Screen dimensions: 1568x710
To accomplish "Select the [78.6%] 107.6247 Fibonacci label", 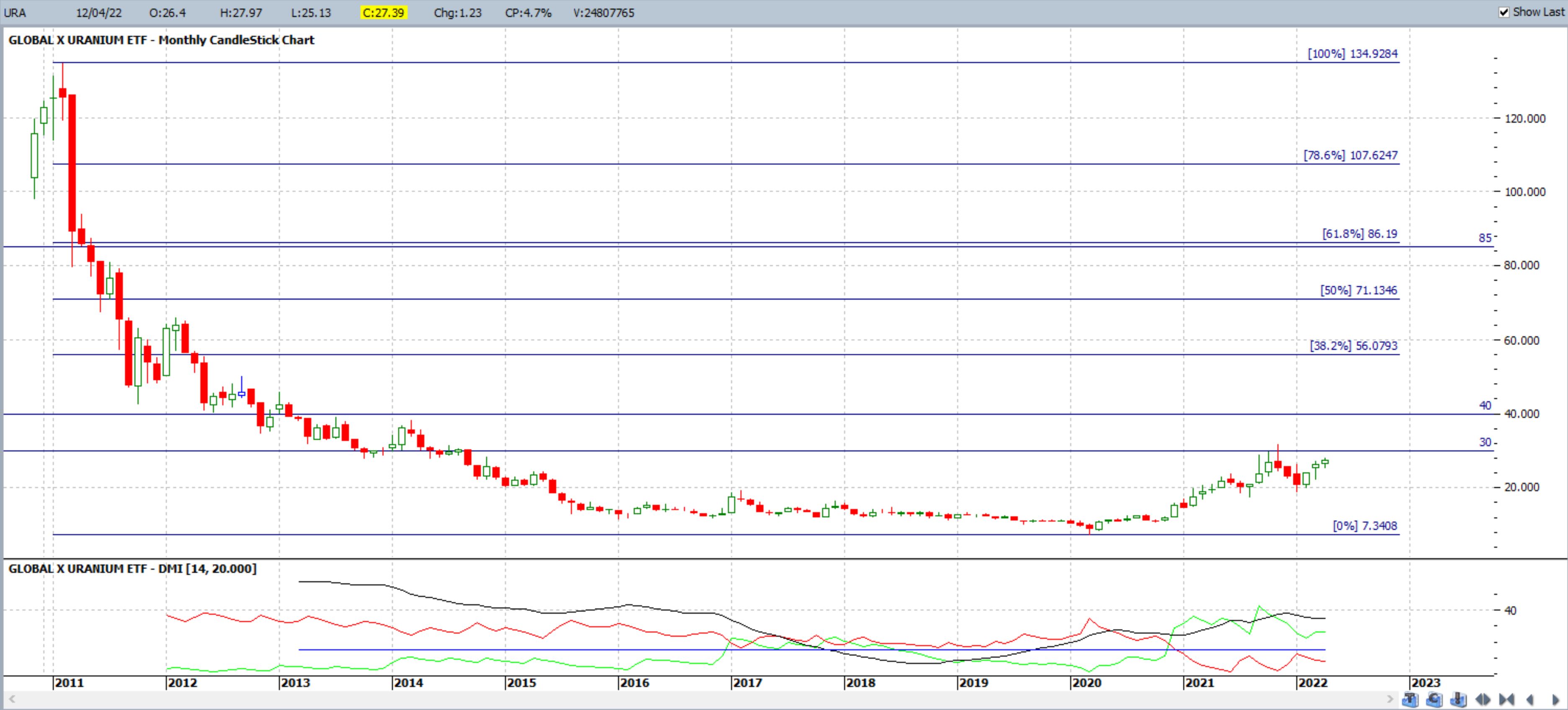I will (1350, 155).
